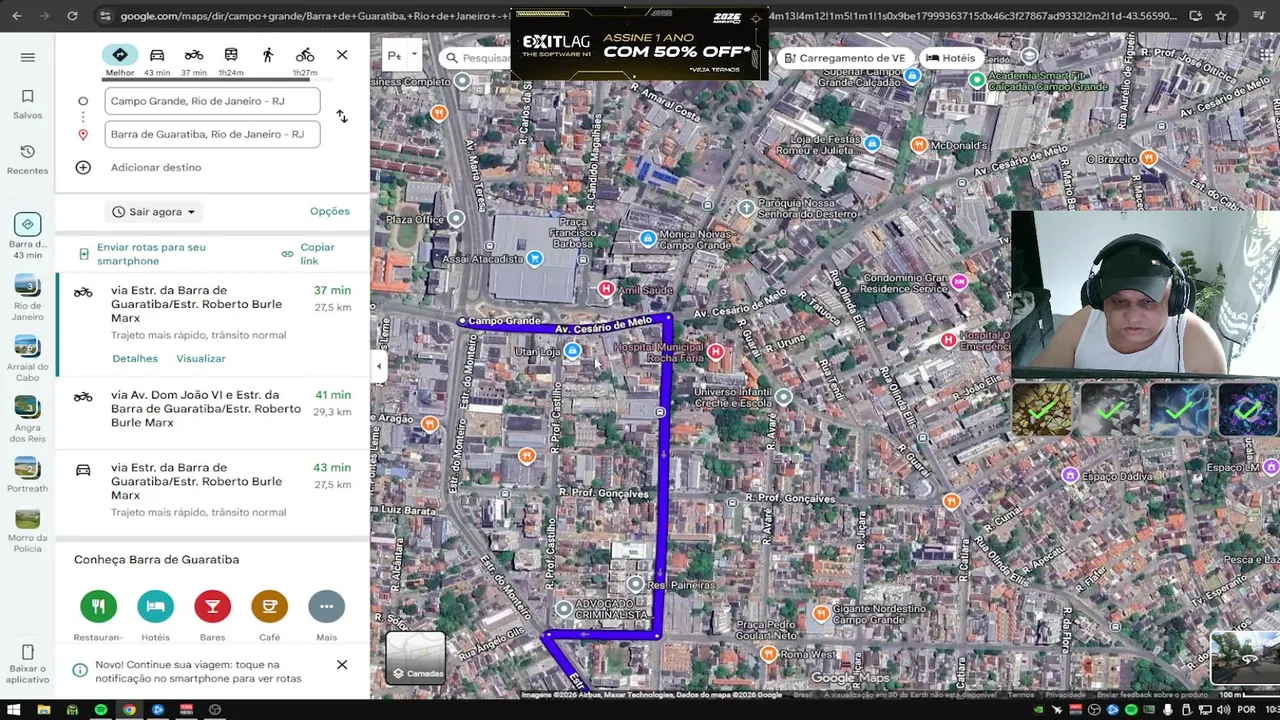Select the 43 min car route

click(213, 491)
